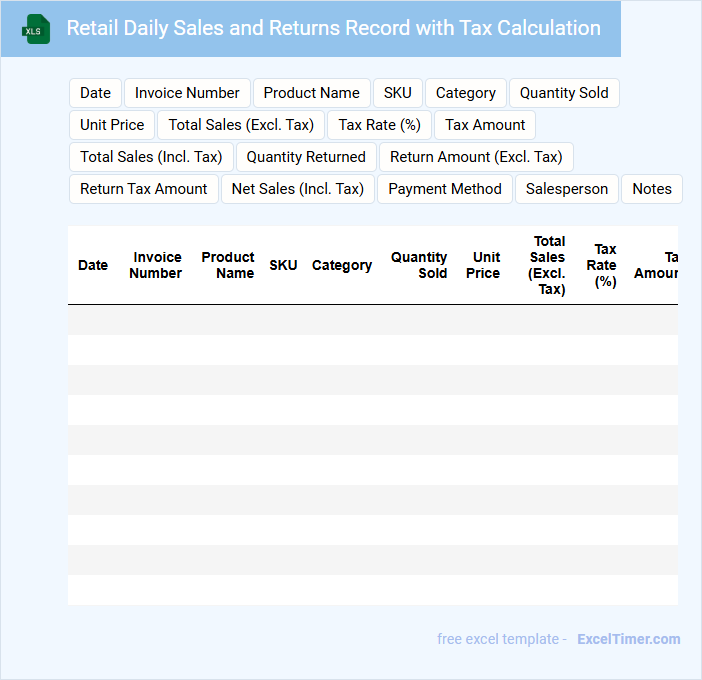This screenshot has width=702, height=680.
Task: Click the Quantity Returned tag
Action: pyautogui.click(x=306, y=157)
